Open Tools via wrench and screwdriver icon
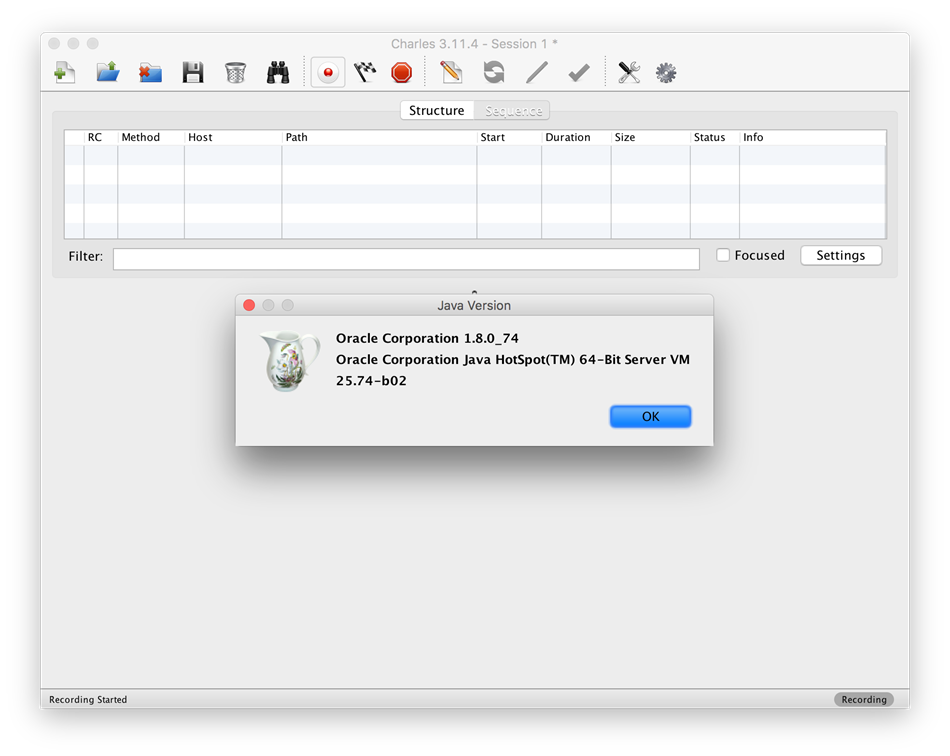Screen dimensions: 950x756 629,73
